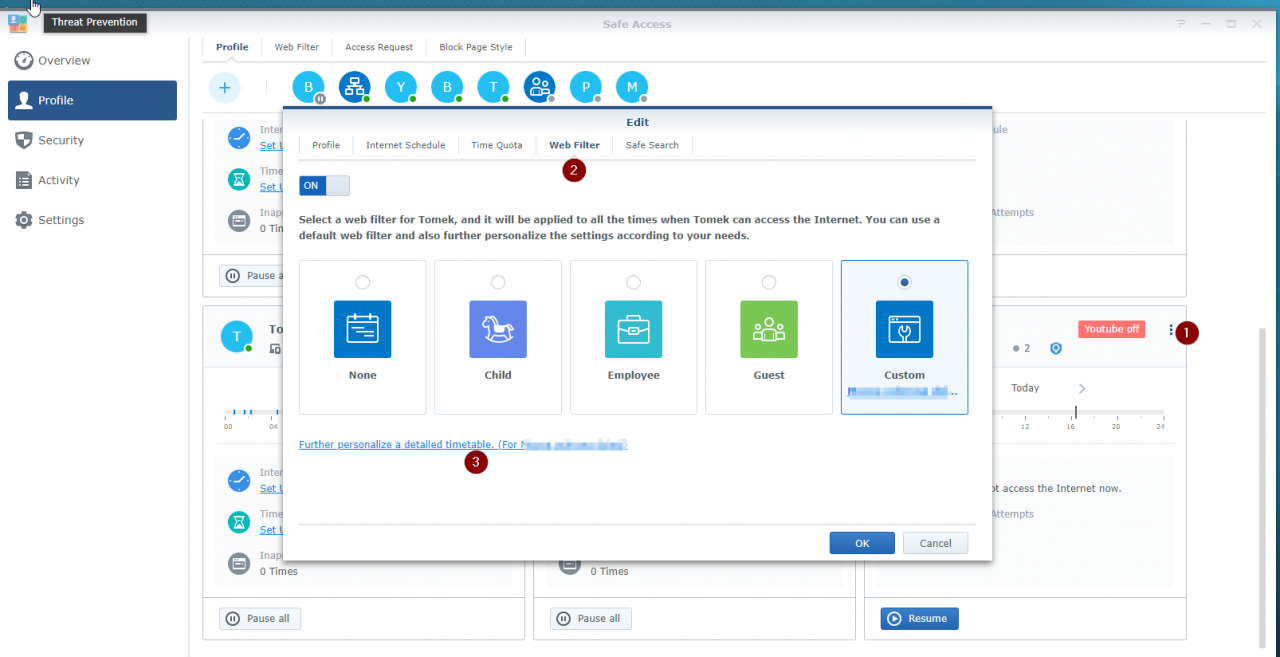Open the Safe Search tab

652,145
